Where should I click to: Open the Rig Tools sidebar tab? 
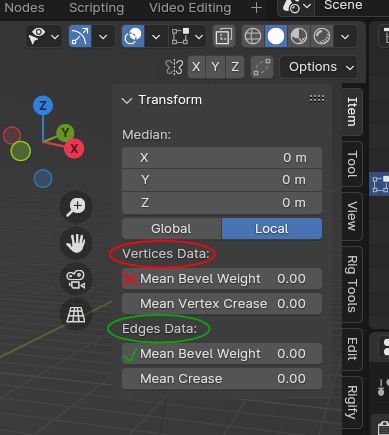[x=352, y=284]
